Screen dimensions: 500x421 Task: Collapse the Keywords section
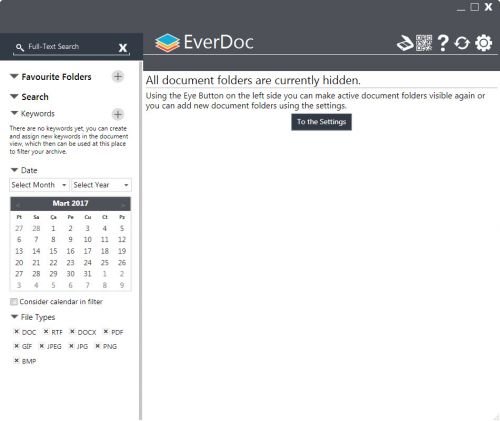(14, 113)
